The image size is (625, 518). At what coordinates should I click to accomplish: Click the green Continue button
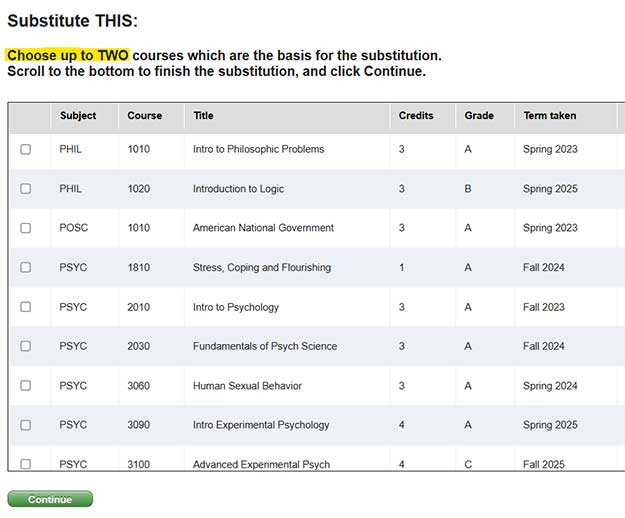pos(50,499)
